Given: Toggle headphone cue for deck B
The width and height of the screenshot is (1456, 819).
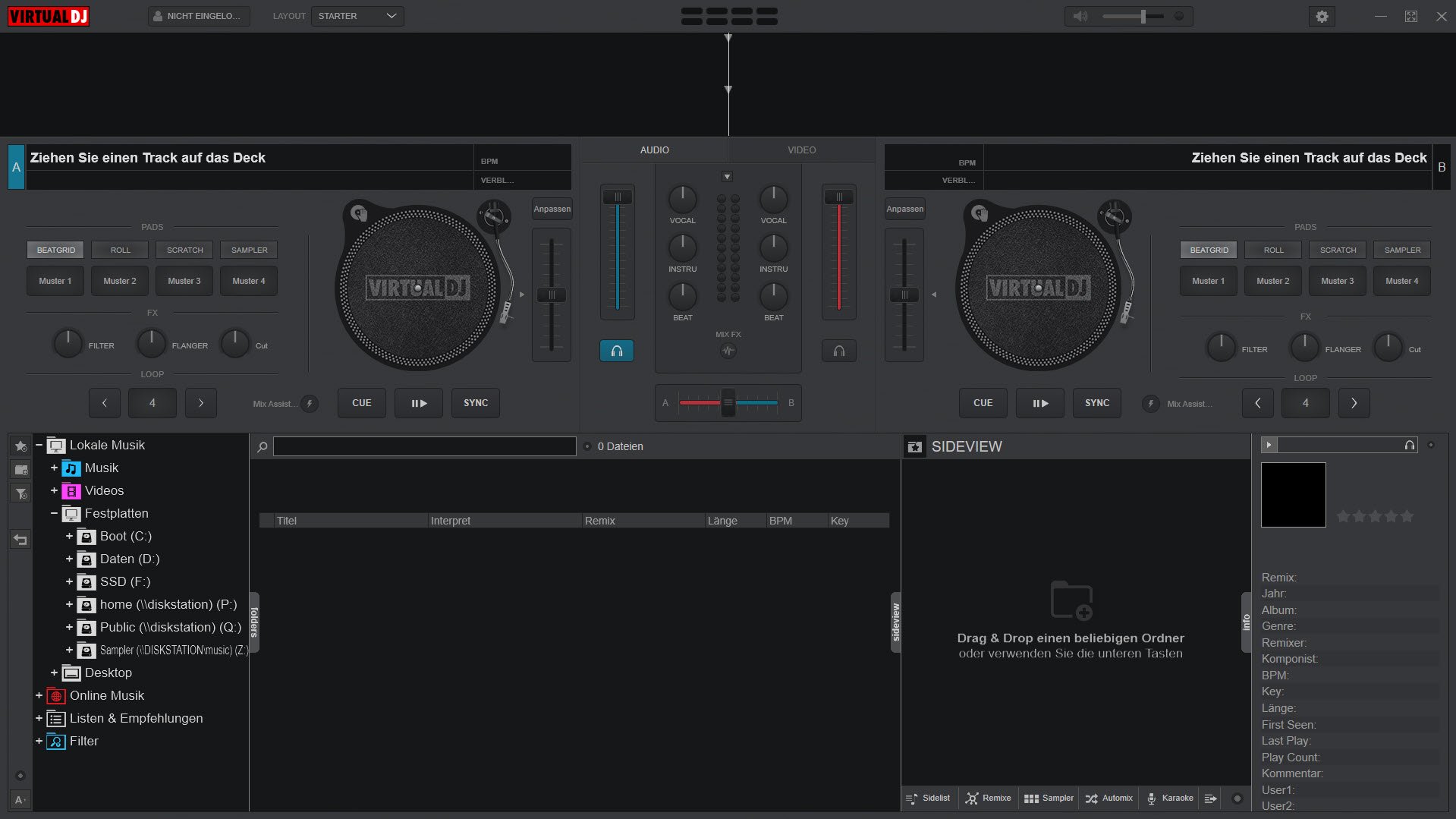Looking at the screenshot, I should (x=838, y=351).
